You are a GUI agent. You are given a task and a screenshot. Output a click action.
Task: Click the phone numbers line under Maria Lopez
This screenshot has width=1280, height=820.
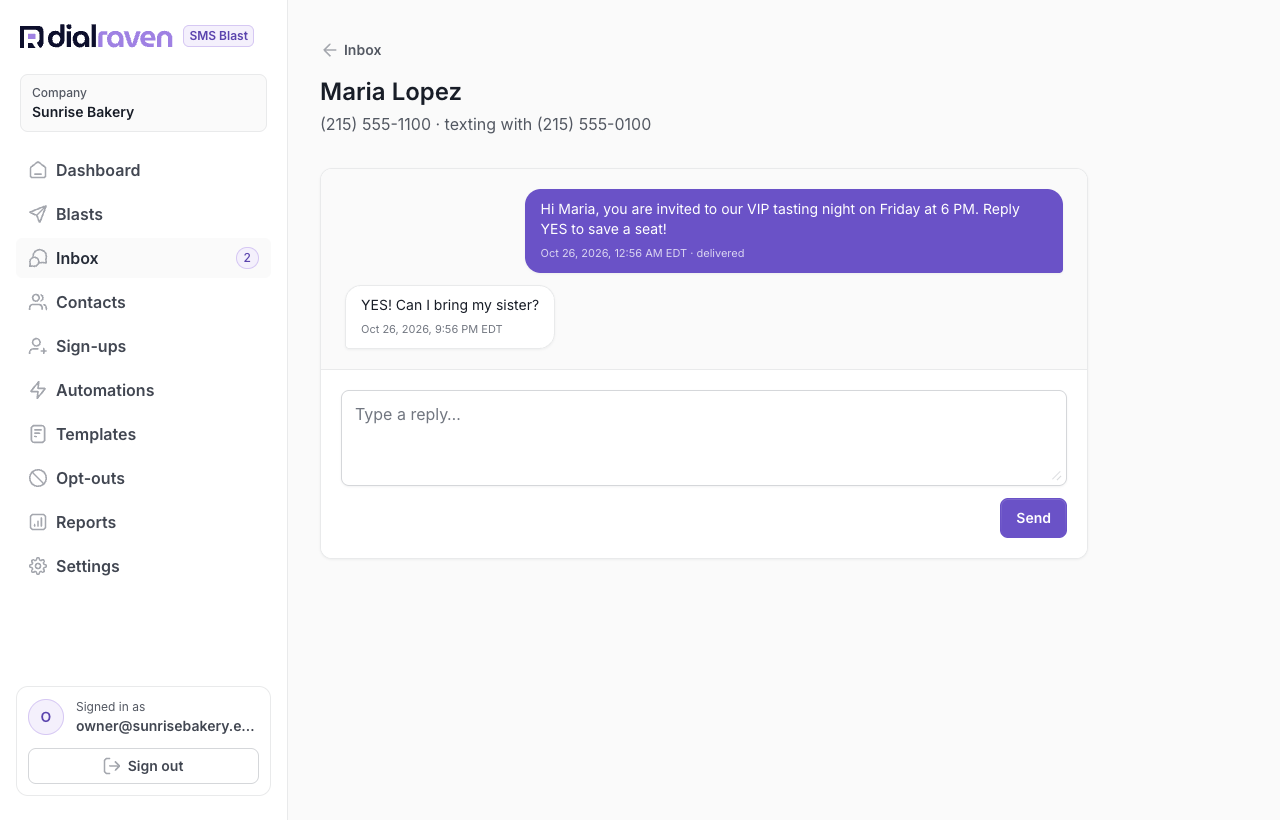[x=486, y=125]
